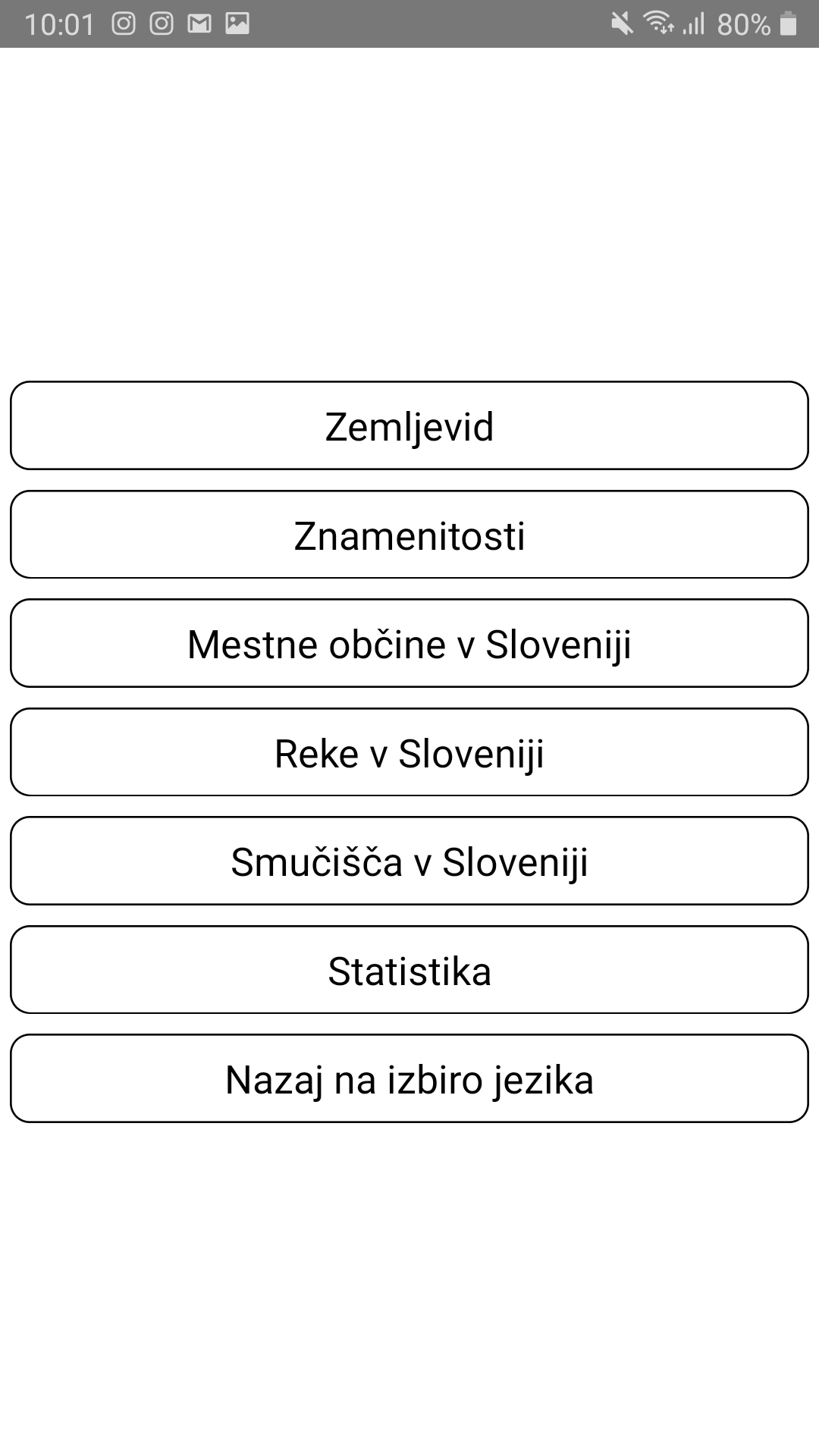The width and height of the screenshot is (819, 1456).
Task: Tap the 80% battery percentage
Action: [743, 25]
